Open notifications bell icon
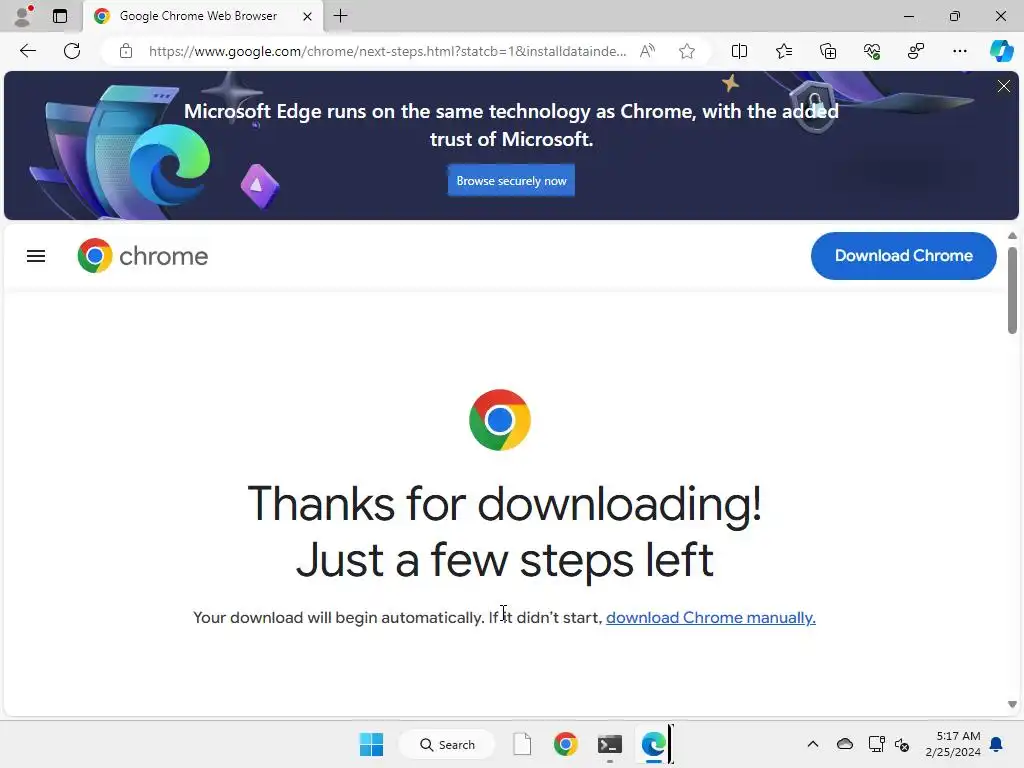Viewport: 1024px width, 768px height. 997,744
